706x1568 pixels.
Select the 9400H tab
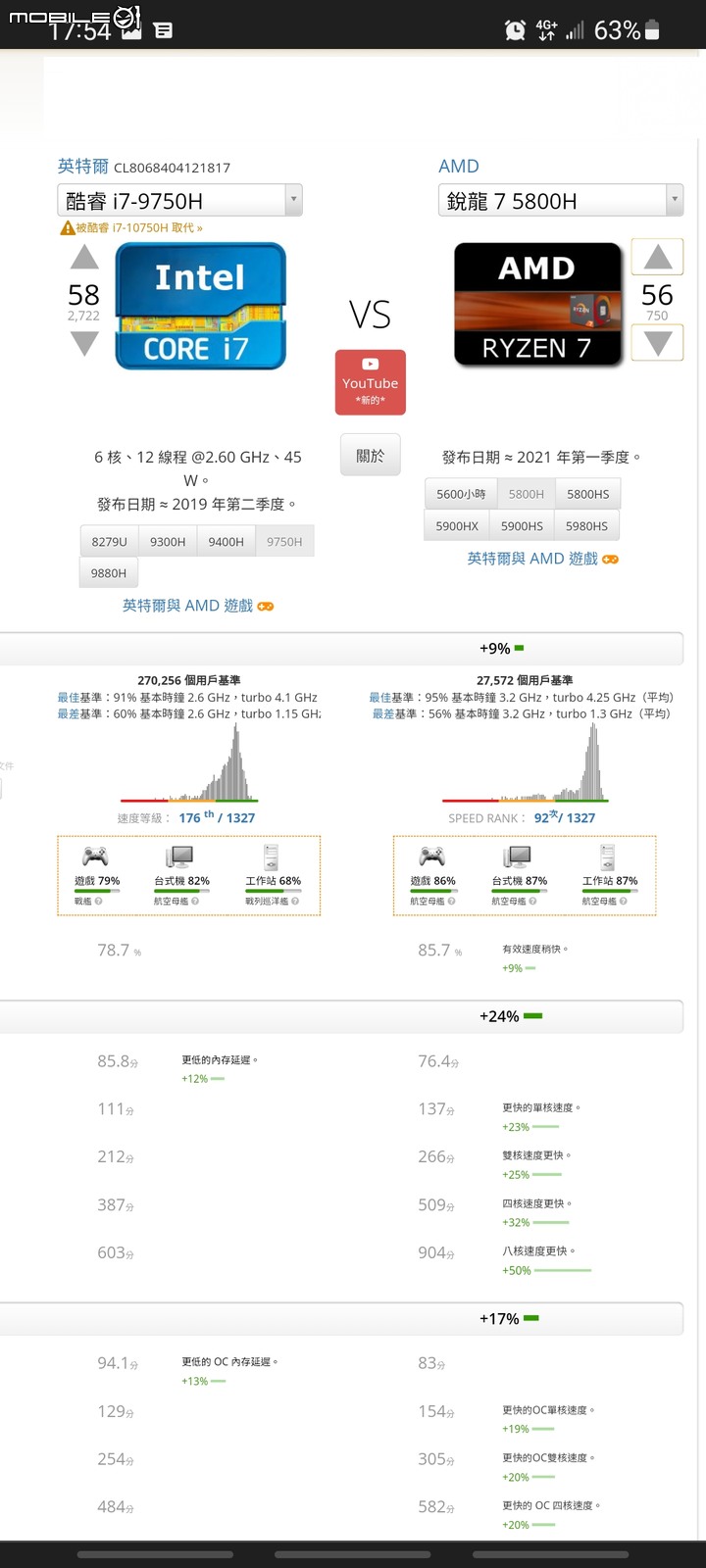226,541
